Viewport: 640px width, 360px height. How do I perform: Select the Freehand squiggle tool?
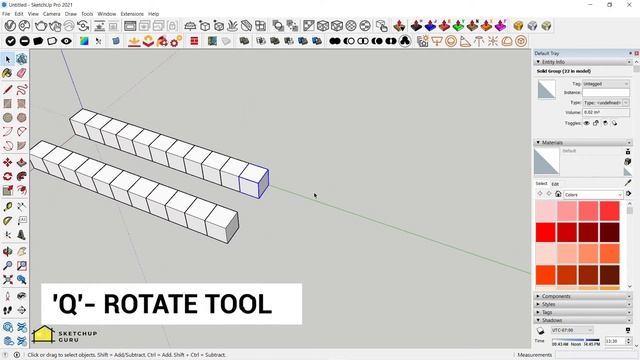(x=22, y=90)
